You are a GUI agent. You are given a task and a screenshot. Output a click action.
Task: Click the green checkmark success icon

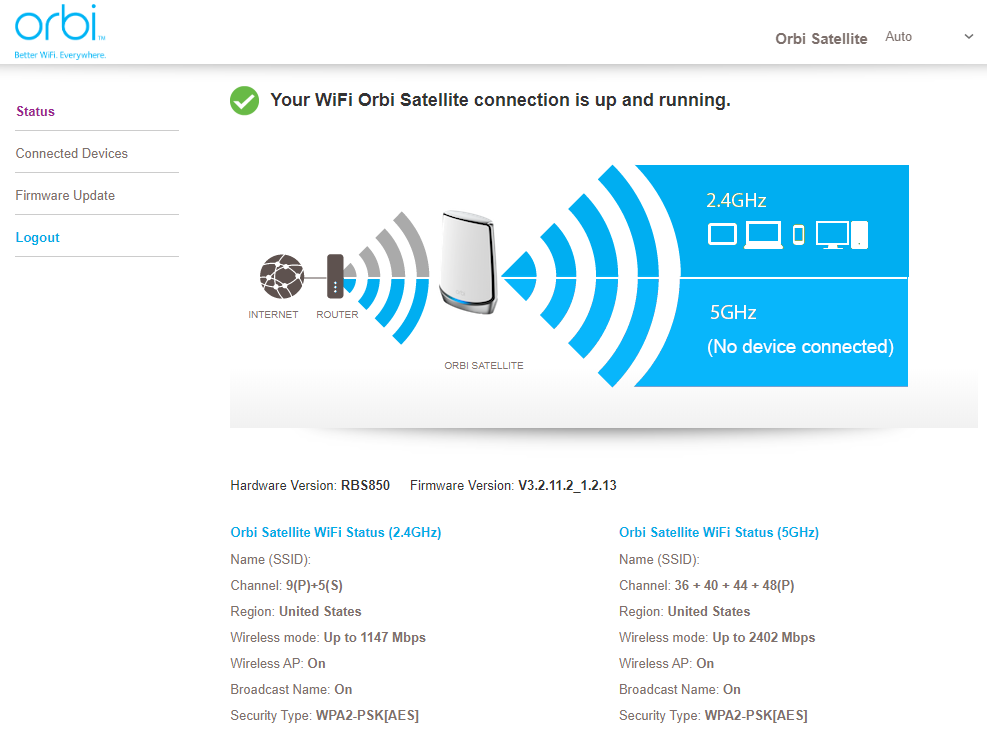[x=244, y=101]
